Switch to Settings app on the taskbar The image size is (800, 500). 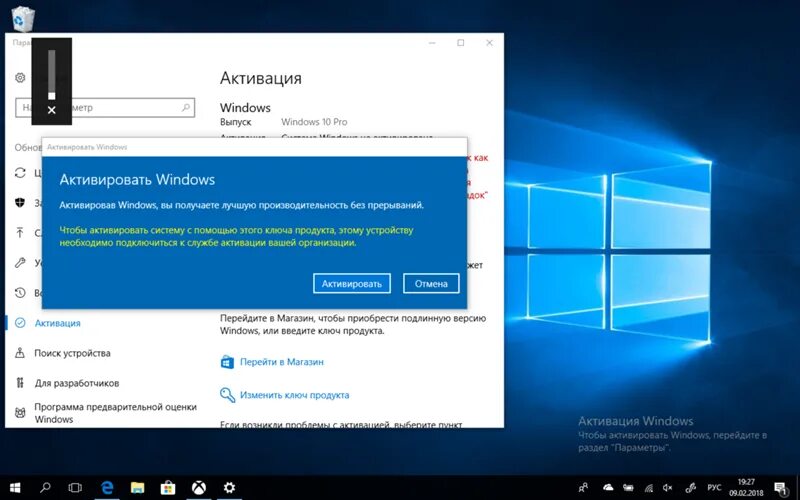click(x=229, y=488)
